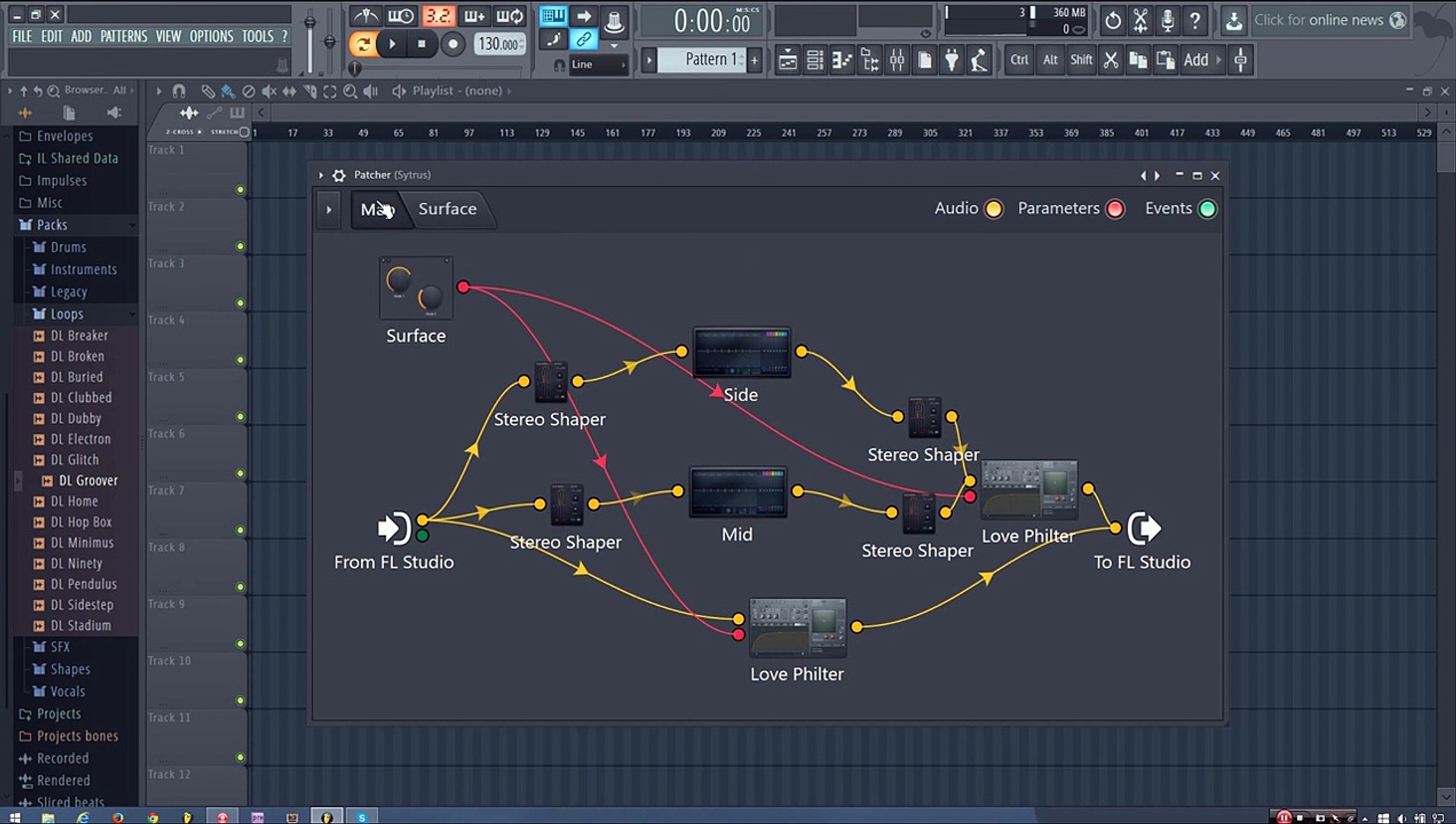Open the Patcher plugin options gear

tap(339, 175)
